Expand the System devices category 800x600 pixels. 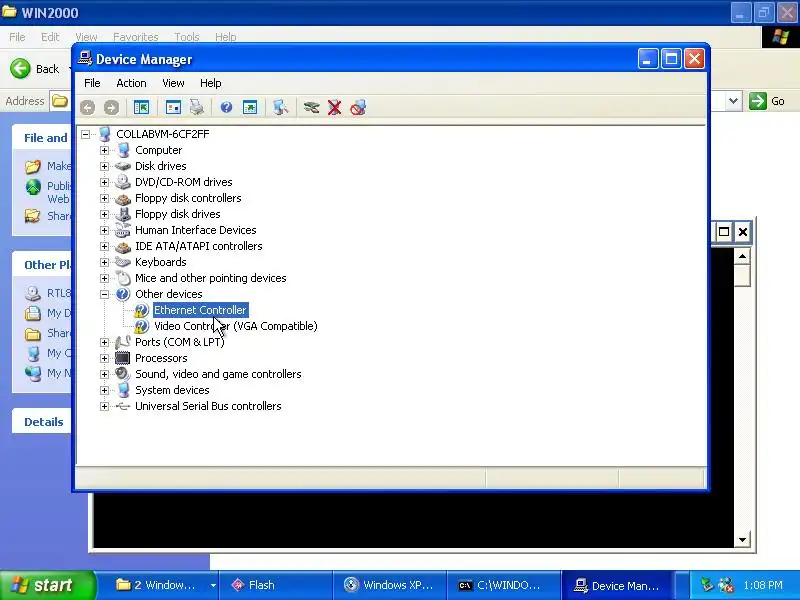click(x=105, y=390)
